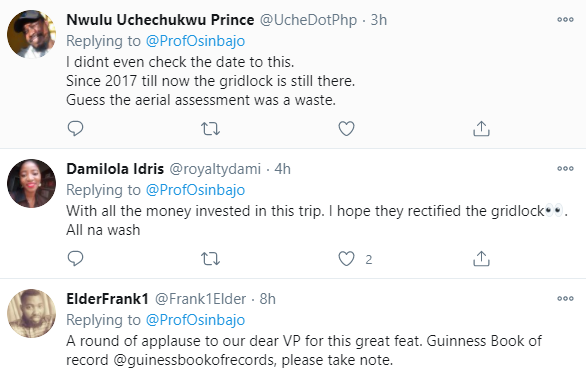Share Damilola Idris's tweet
Screen dimensions: 586x378
pyautogui.click(x=481, y=258)
